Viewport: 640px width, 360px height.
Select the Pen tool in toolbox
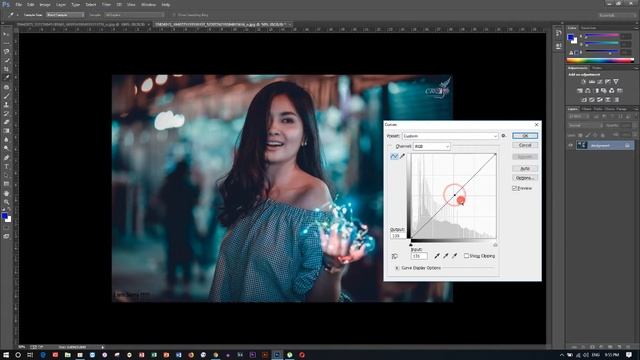6,158
